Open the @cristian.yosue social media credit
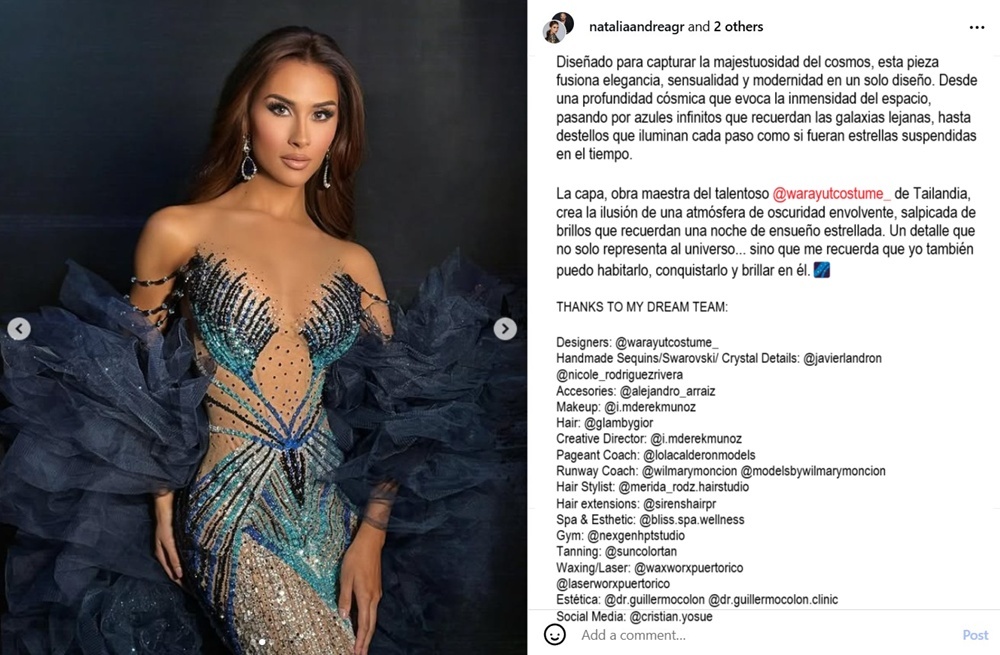 (x=671, y=617)
